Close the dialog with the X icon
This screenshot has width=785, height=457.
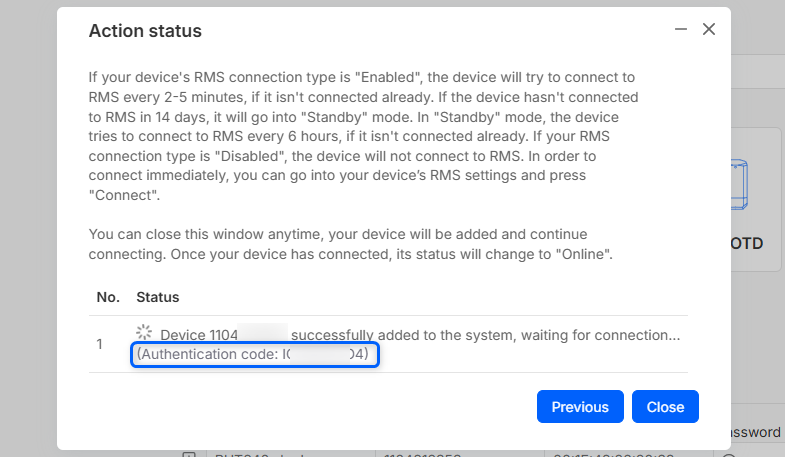709,30
